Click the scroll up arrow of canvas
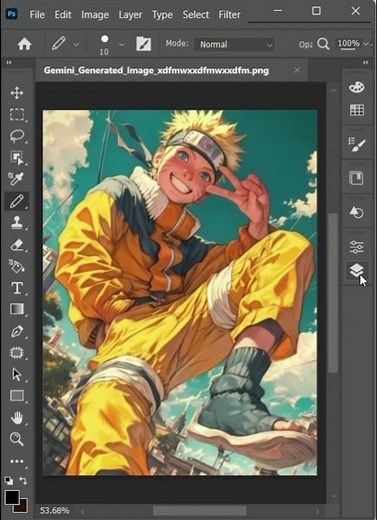 click(333, 90)
